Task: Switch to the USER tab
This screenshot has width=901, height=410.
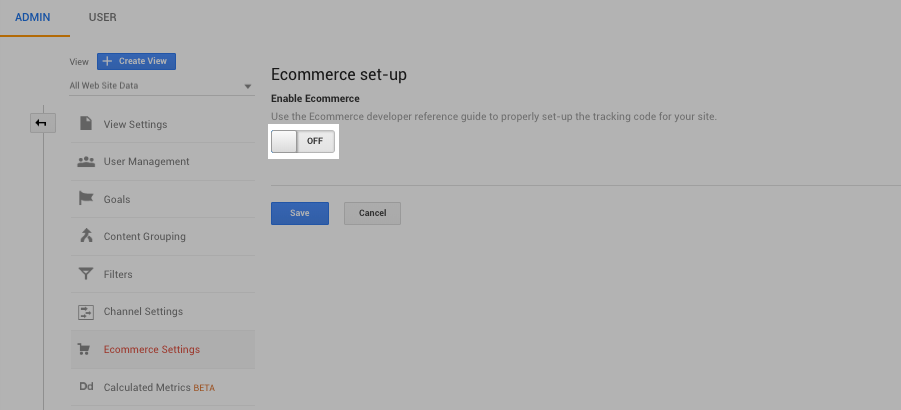Action: click(x=102, y=18)
